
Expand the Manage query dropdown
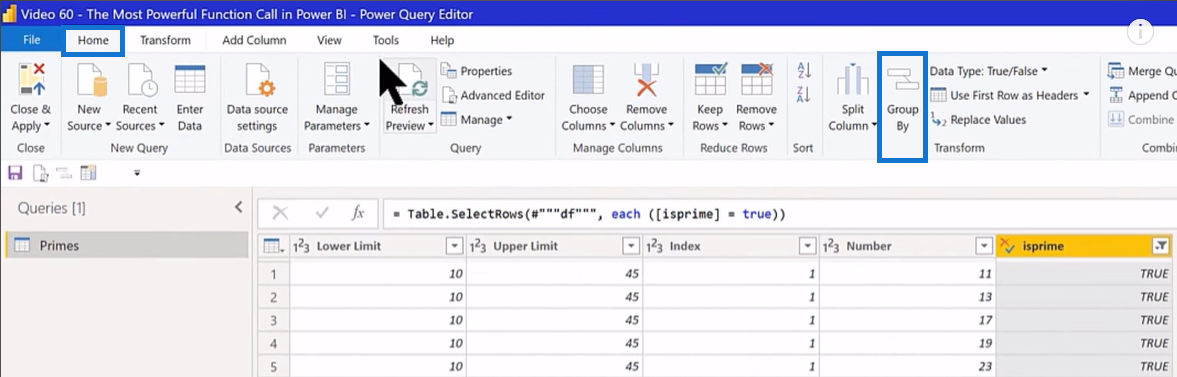point(509,119)
